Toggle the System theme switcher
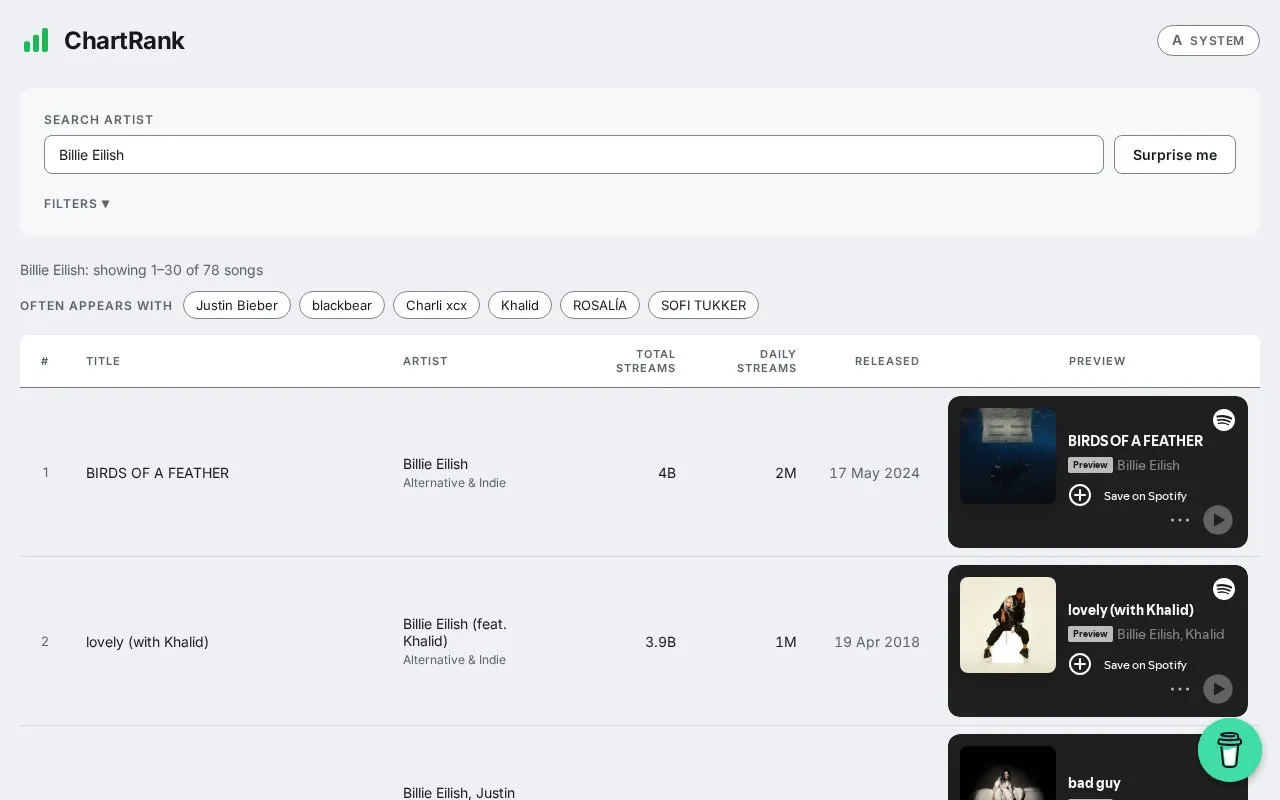 (x=1208, y=40)
